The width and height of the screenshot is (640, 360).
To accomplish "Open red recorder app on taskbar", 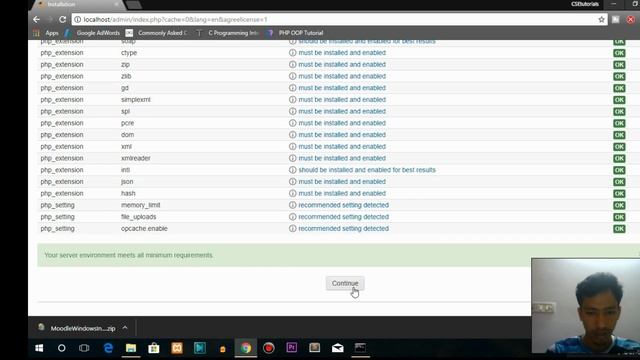I will click(269, 348).
